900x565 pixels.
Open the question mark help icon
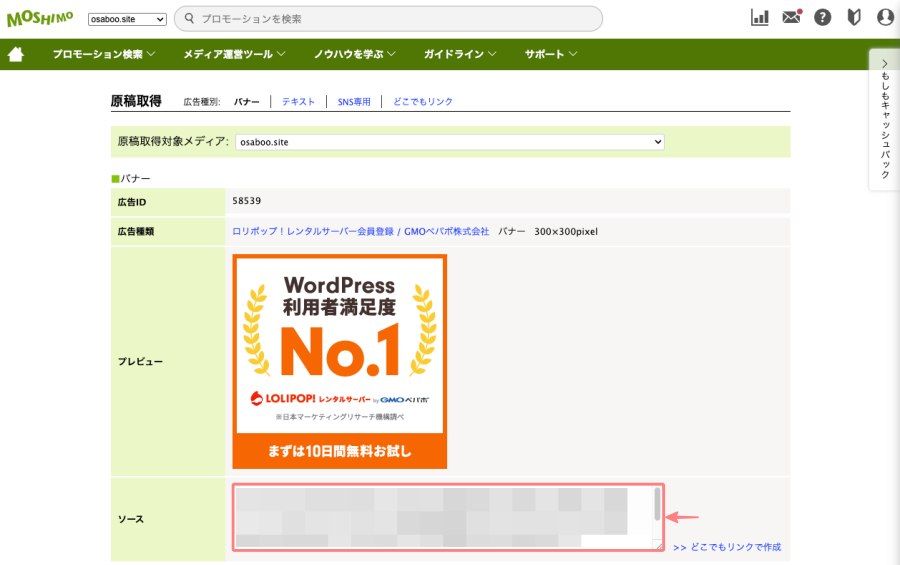823,18
